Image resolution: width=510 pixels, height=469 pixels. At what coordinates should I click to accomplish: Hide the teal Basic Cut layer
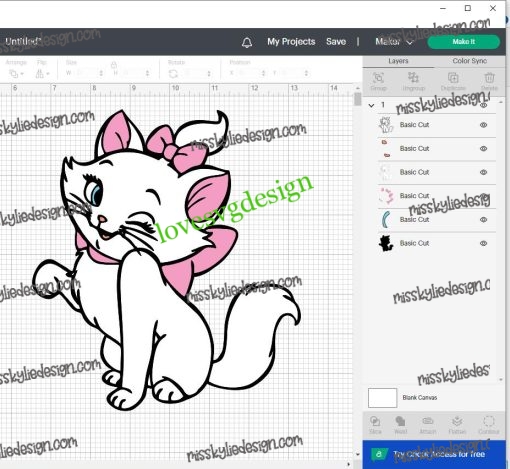[x=483, y=220]
